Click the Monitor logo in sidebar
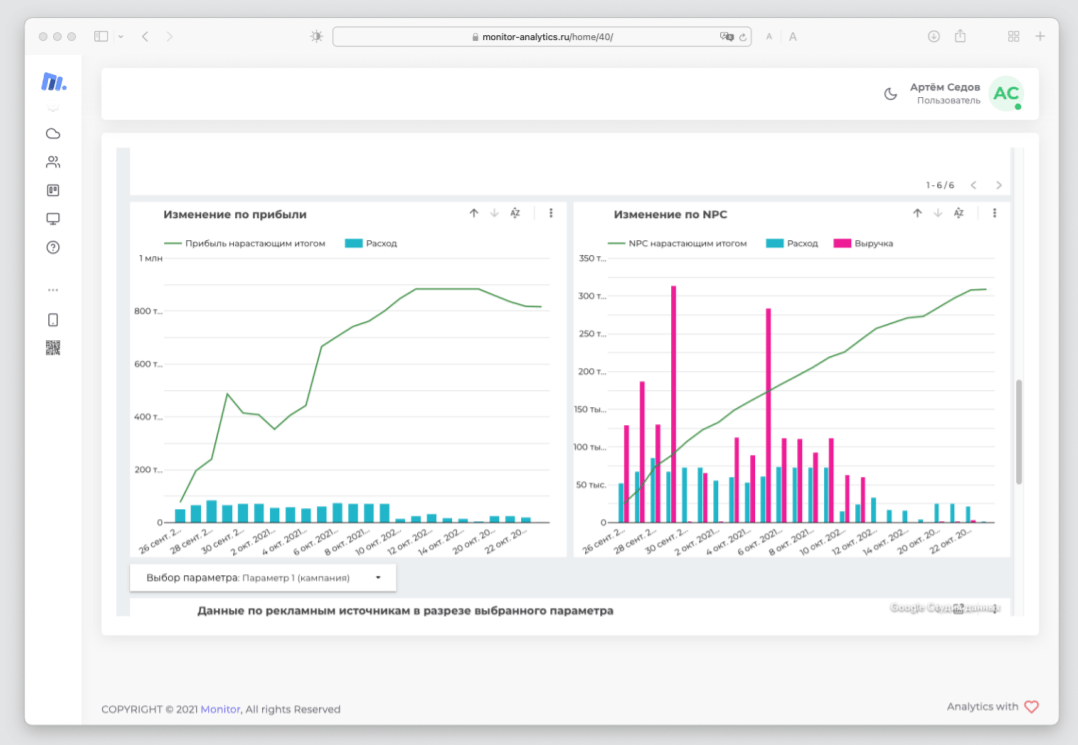Screen dimensions: 1078x745 [x=53, y=82]
